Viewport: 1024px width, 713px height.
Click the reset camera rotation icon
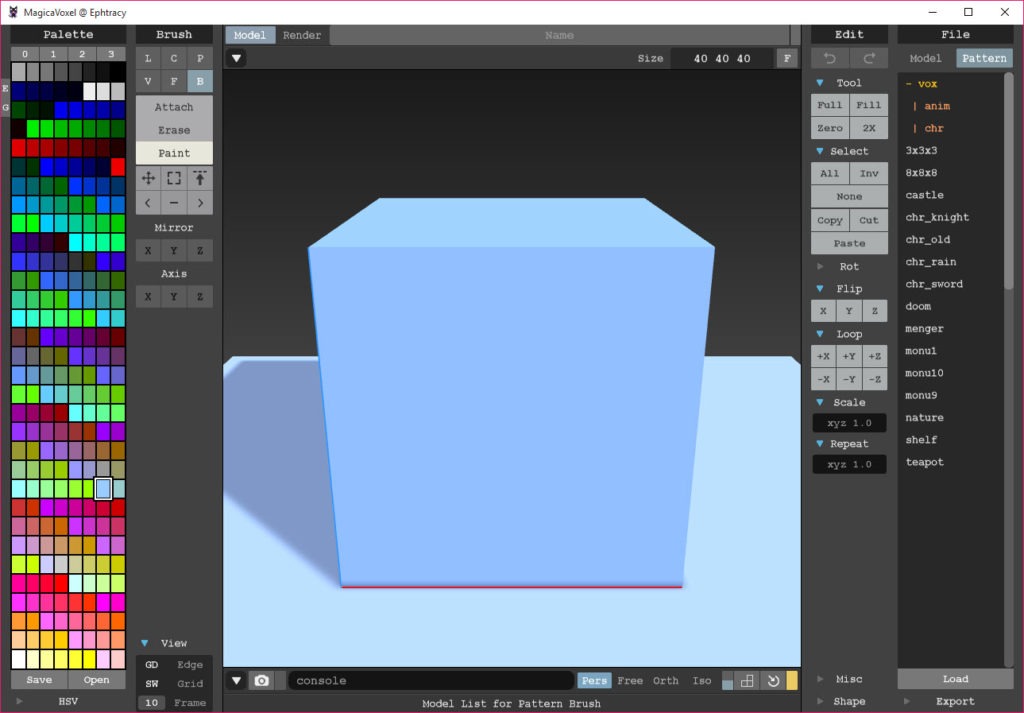[773, 681]
